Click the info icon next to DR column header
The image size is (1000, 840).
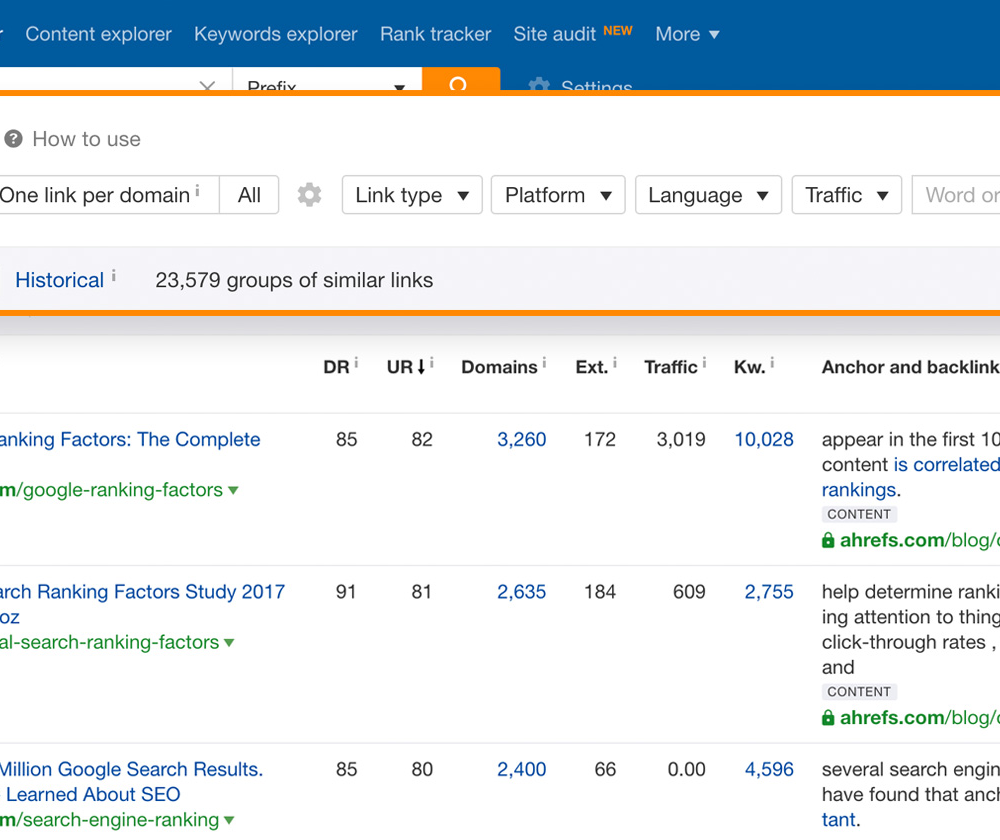[356, 363]
